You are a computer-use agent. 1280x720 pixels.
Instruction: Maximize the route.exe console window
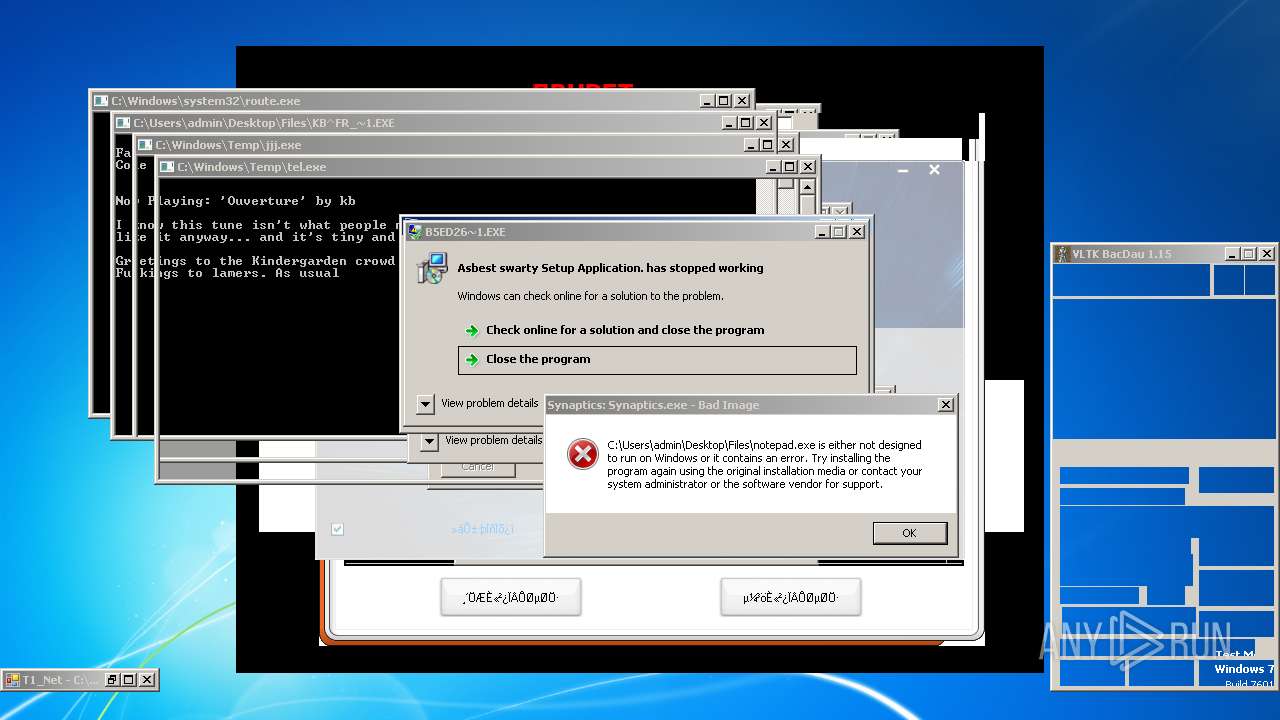click(724, 101)
